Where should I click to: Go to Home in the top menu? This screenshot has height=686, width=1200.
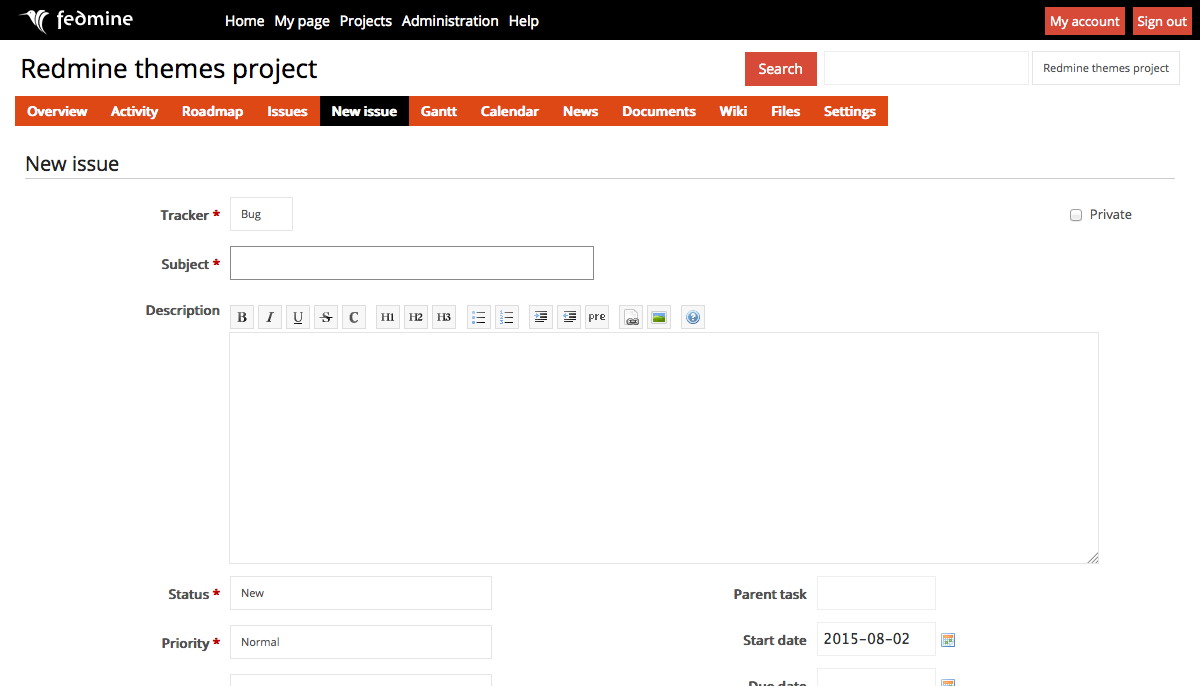[x=245, y=21]
